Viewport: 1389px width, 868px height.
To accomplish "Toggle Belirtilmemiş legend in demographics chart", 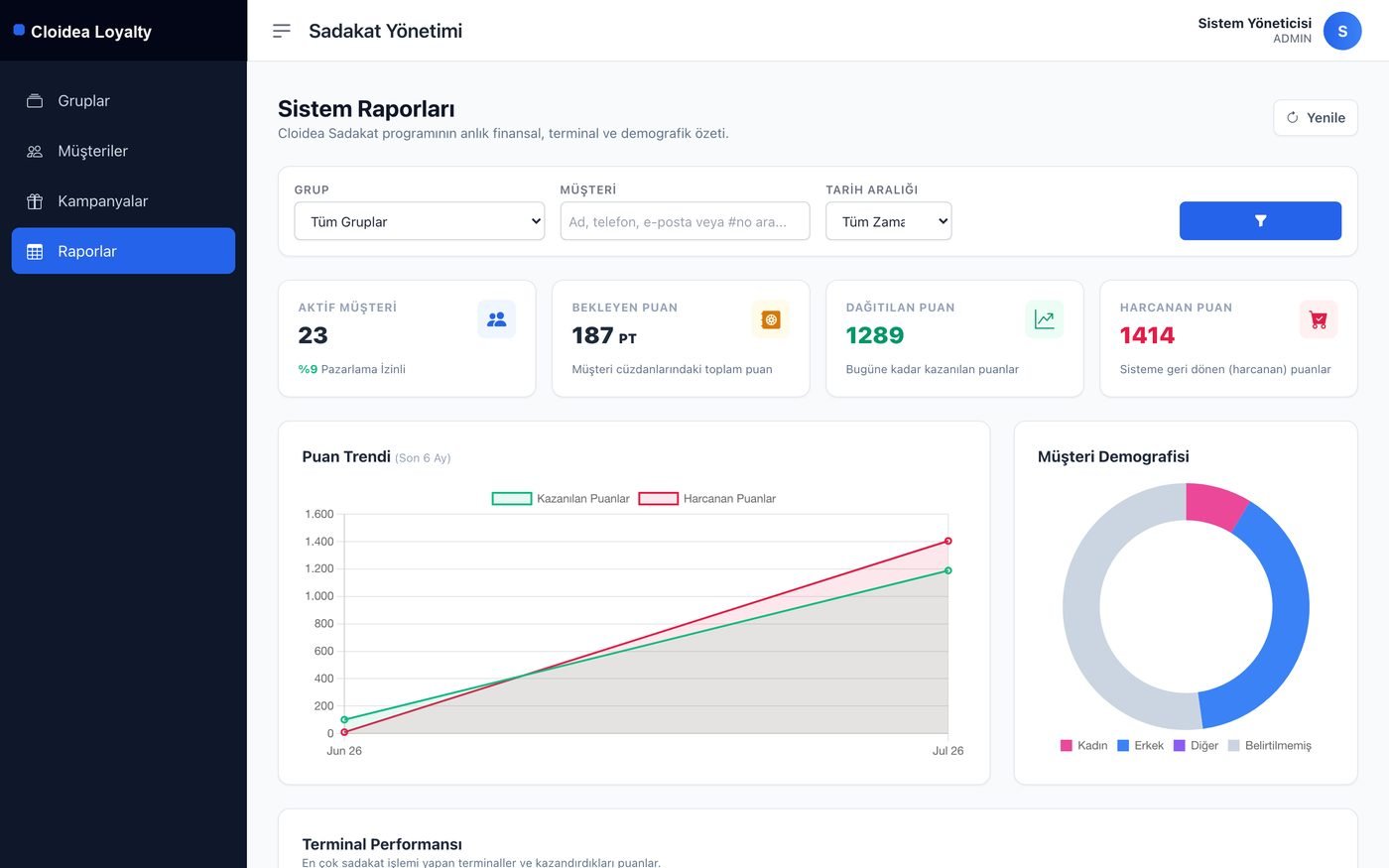I will (x=1269, y=745).
